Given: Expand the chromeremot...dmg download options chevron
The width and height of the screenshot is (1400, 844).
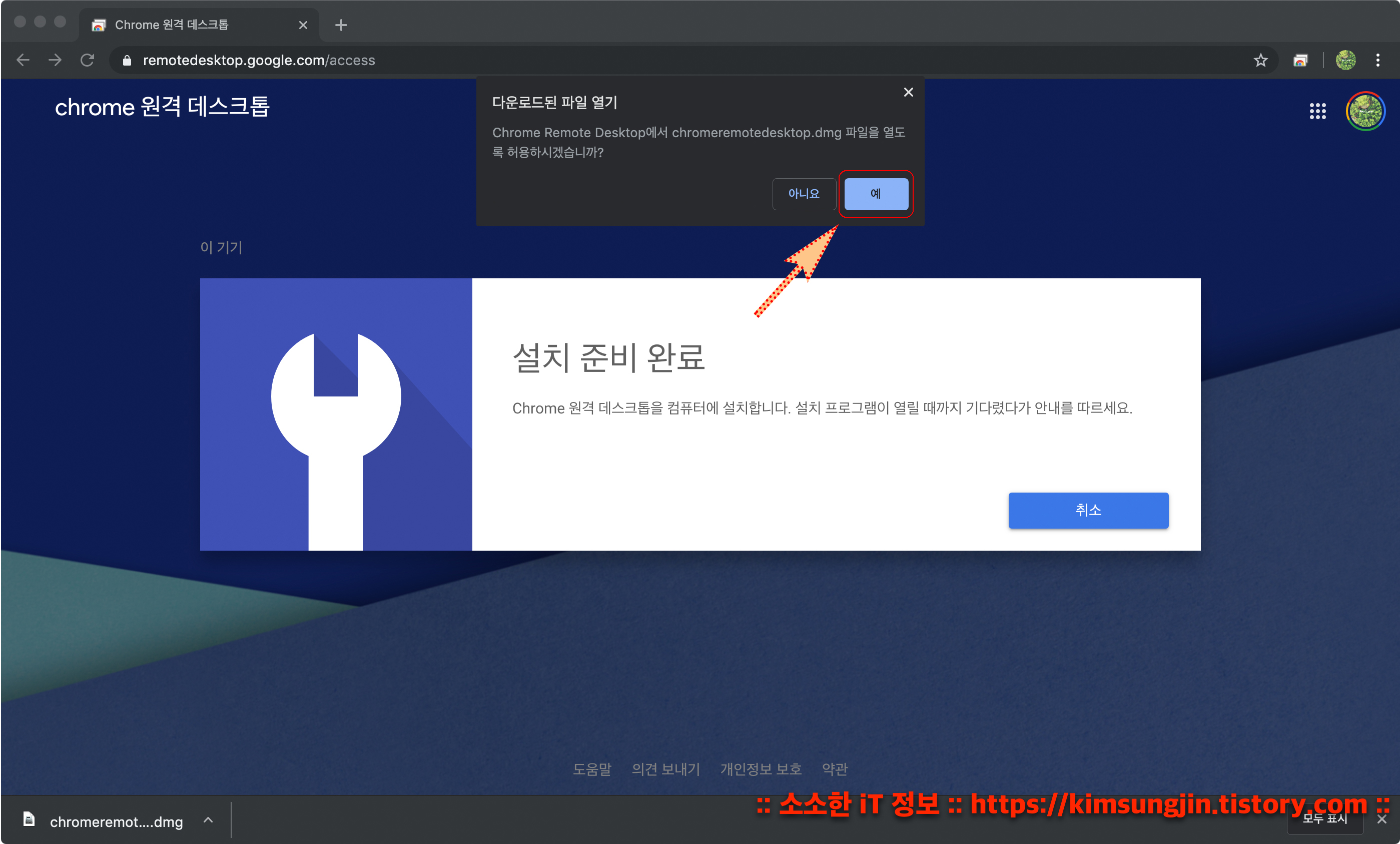Looking at the screenshot, I should 208,819.
